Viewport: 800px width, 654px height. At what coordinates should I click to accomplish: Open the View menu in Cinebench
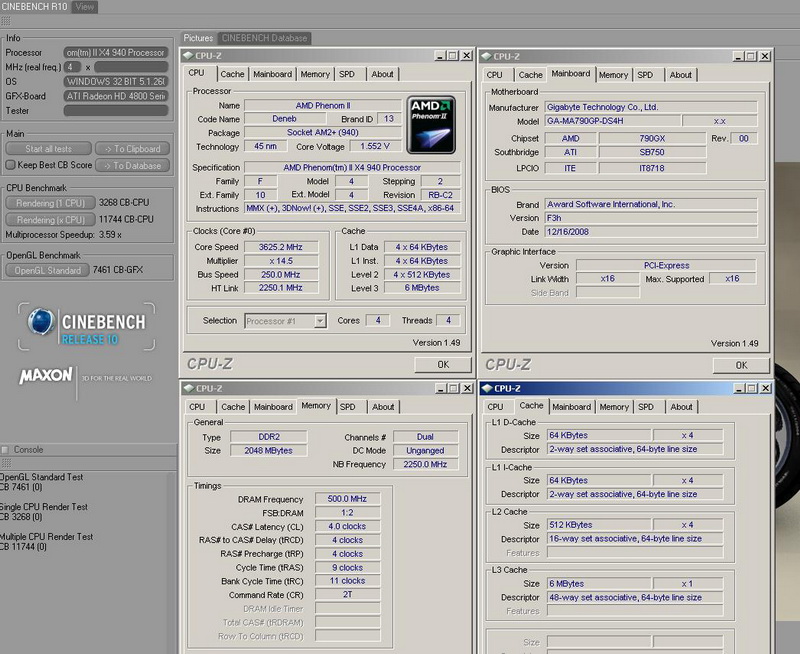pyautogui.click(x=85, y=7)
